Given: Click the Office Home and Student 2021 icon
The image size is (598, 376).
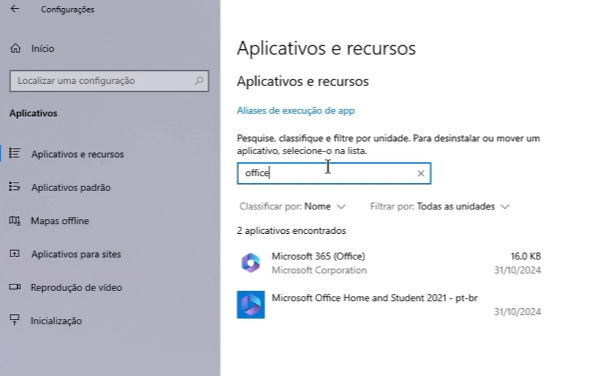Looking at the screenshot, I should (251, 304).
